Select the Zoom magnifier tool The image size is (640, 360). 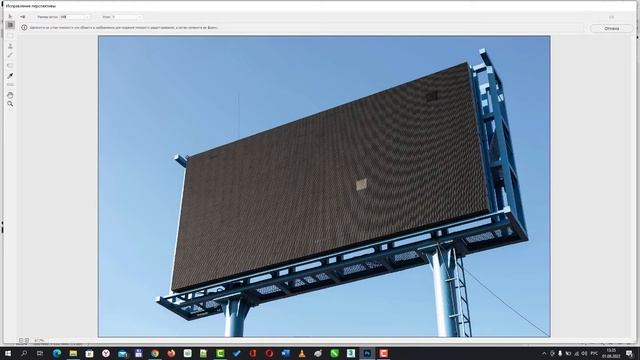pos(10,104)
